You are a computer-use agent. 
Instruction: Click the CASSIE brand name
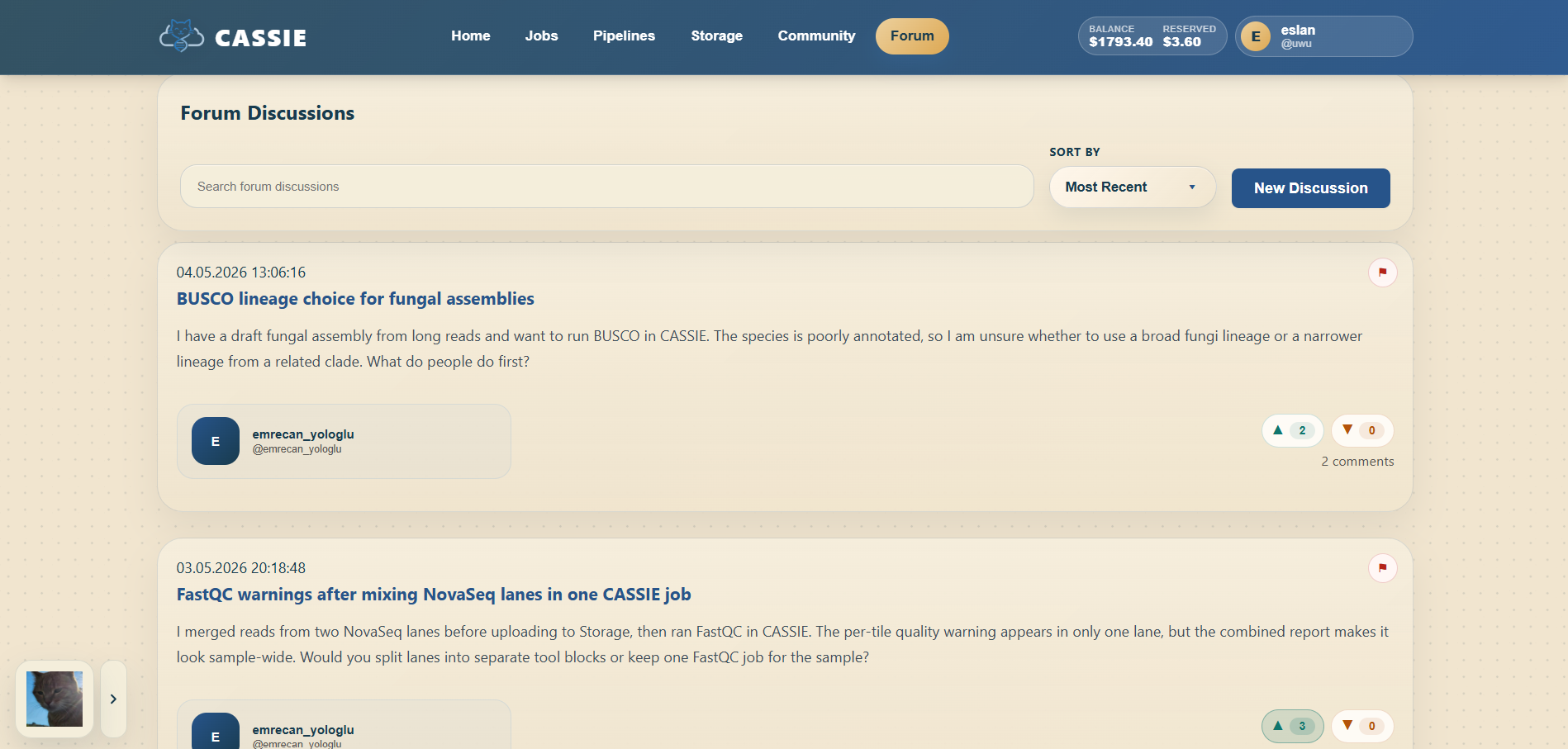[x=260, y=38]
